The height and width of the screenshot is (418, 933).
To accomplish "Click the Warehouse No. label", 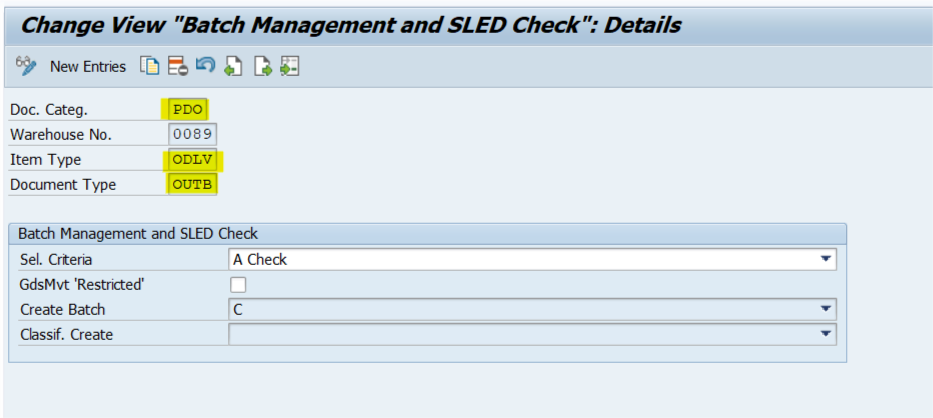I will coord(61,135).
